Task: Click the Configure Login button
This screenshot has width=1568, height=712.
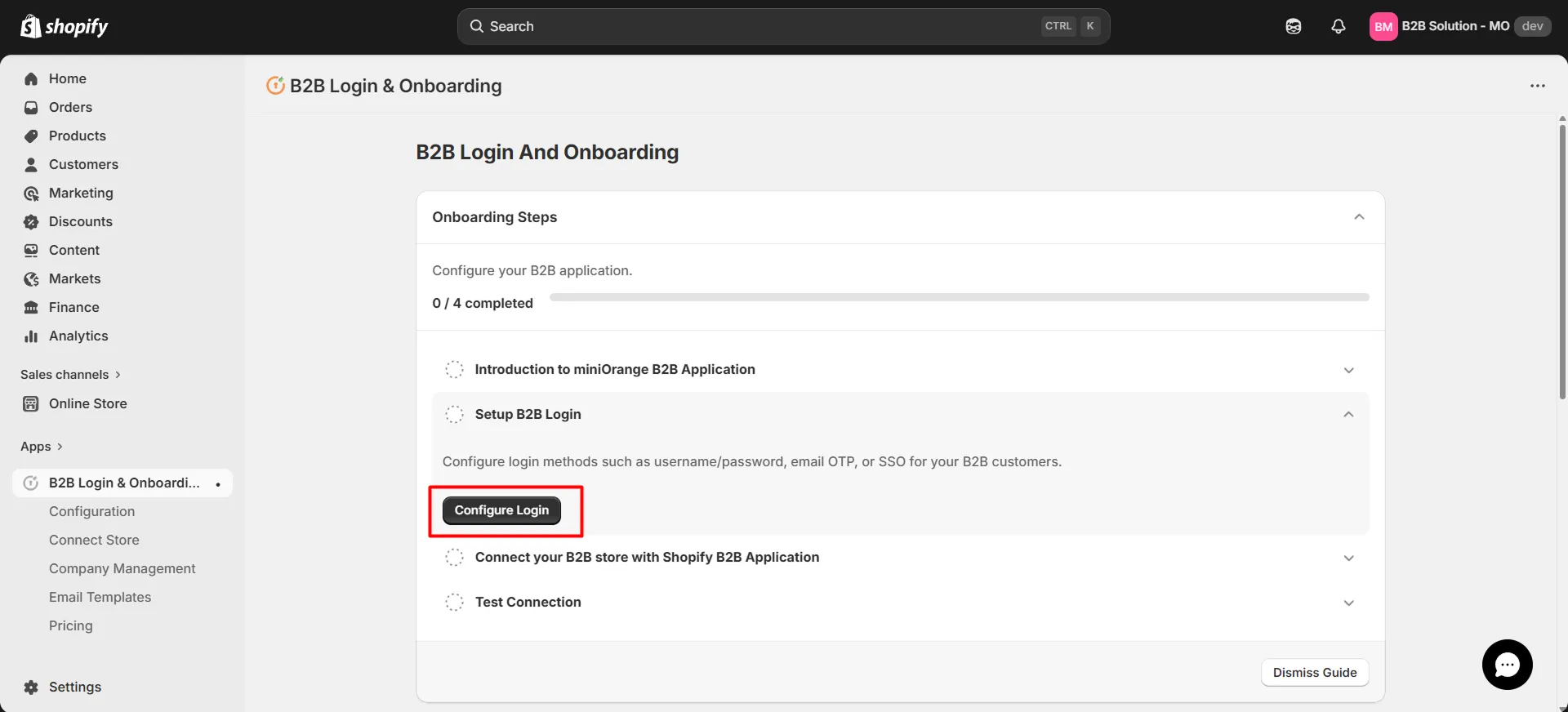Action: point(501,510)
